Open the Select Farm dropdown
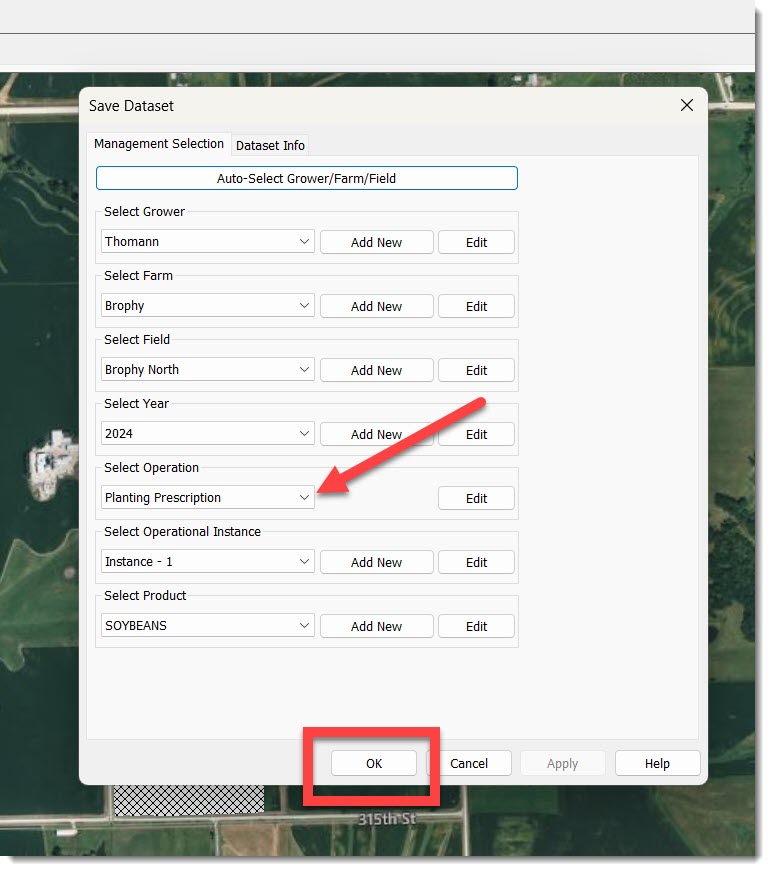This screenshot has width=770, height=871. (304, 306)
